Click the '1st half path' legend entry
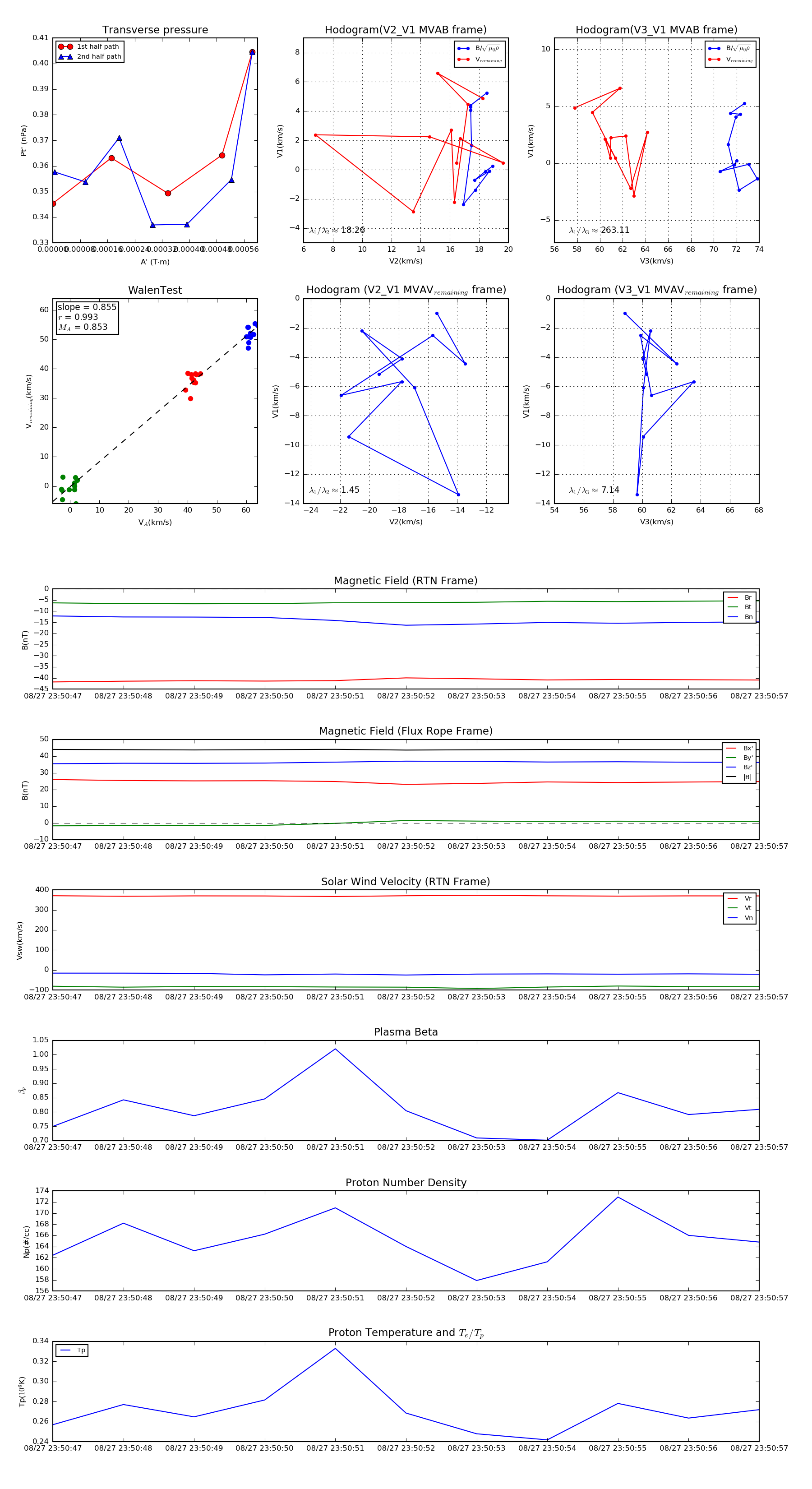812x1489 pixels. (x=90, y=47)
